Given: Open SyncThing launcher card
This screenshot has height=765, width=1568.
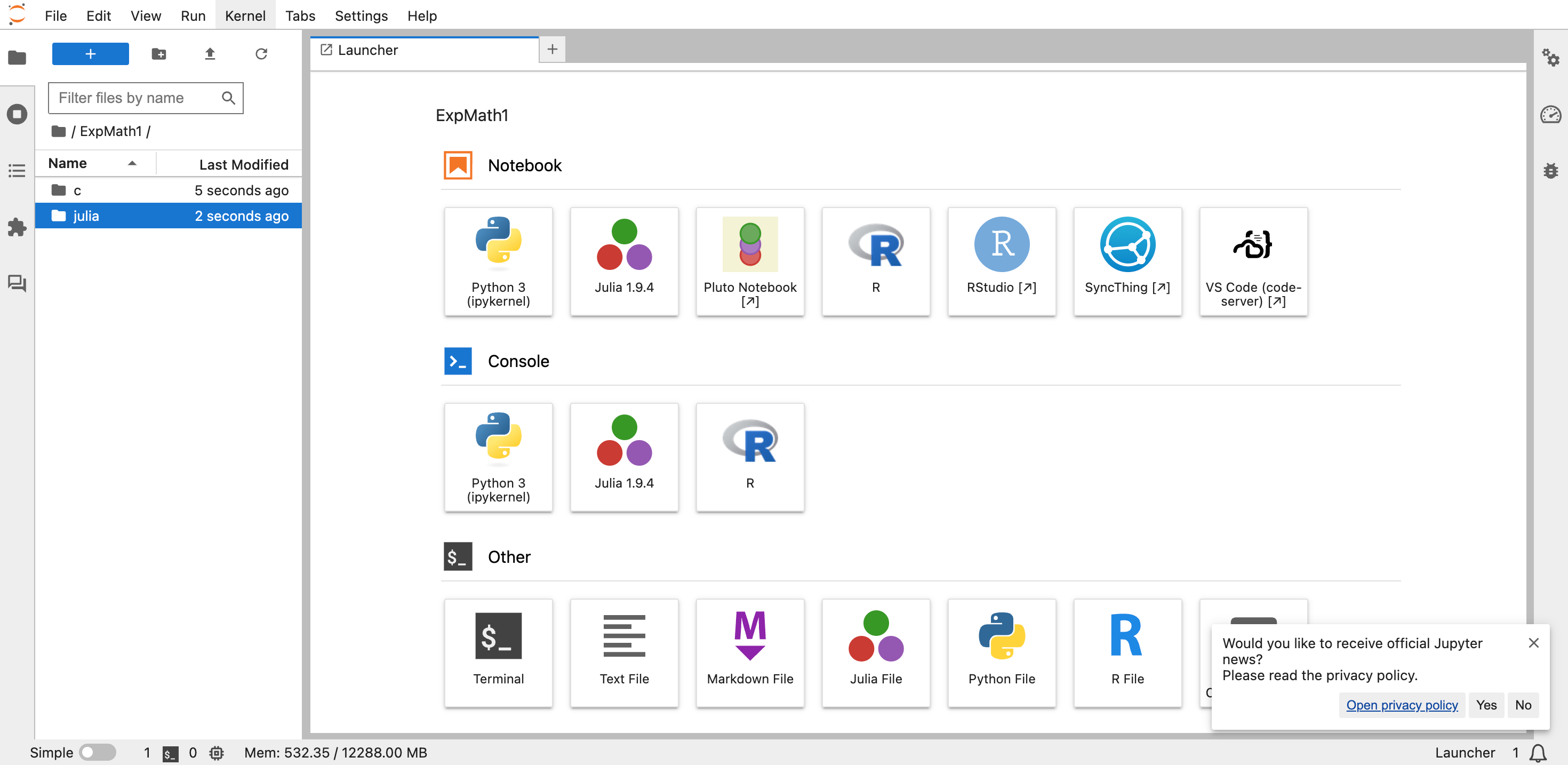Looking at the screenshot, I should [1127, 262].
